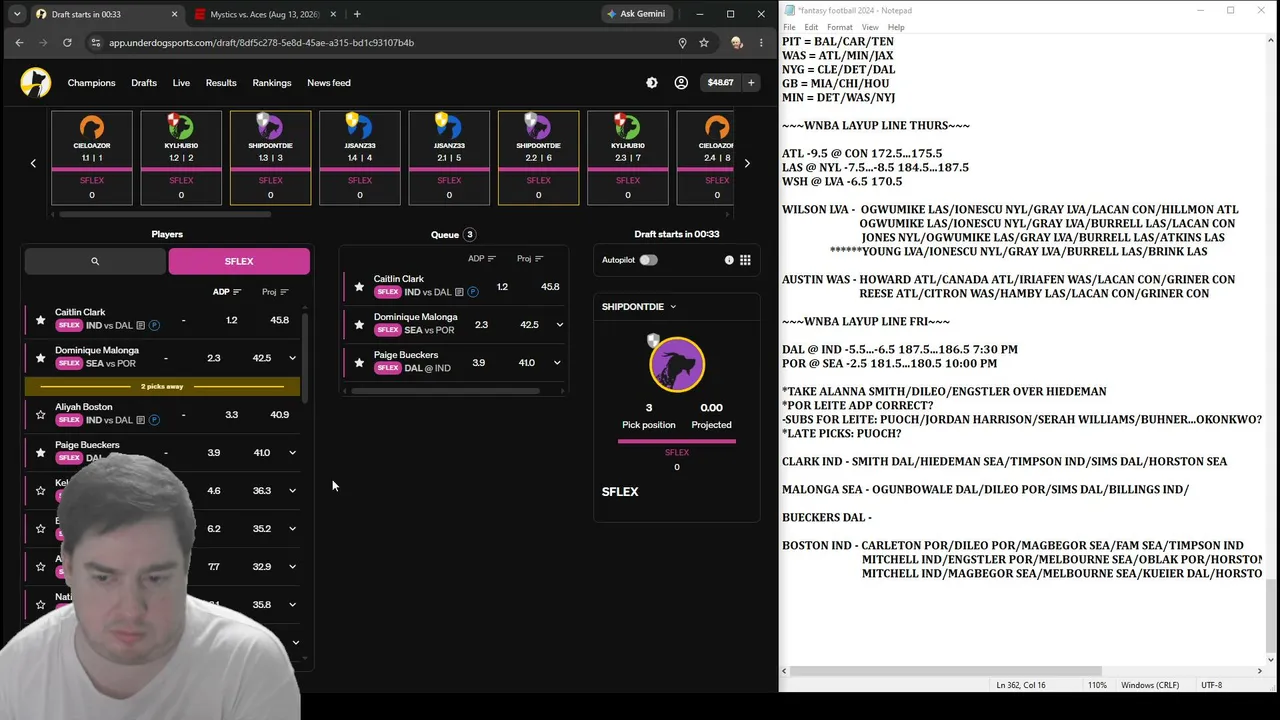Open the draft board grid icon

[745, 260]
